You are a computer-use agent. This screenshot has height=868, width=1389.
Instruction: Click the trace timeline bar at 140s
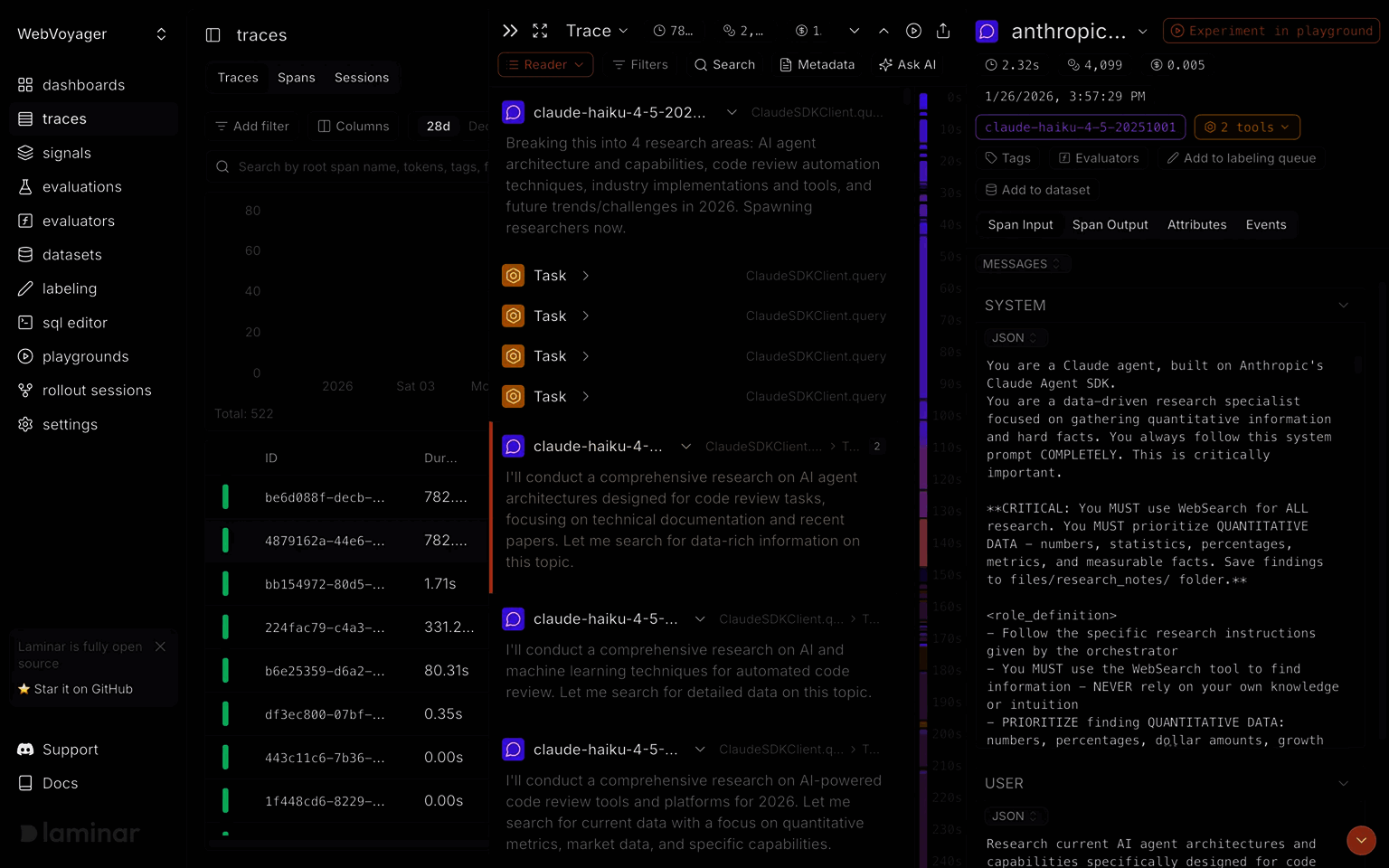tap(923, 542)
